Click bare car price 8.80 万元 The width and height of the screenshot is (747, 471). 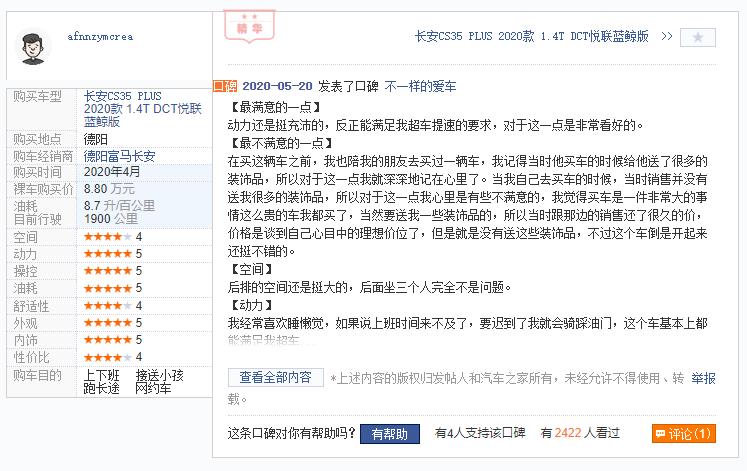(109, 189)
